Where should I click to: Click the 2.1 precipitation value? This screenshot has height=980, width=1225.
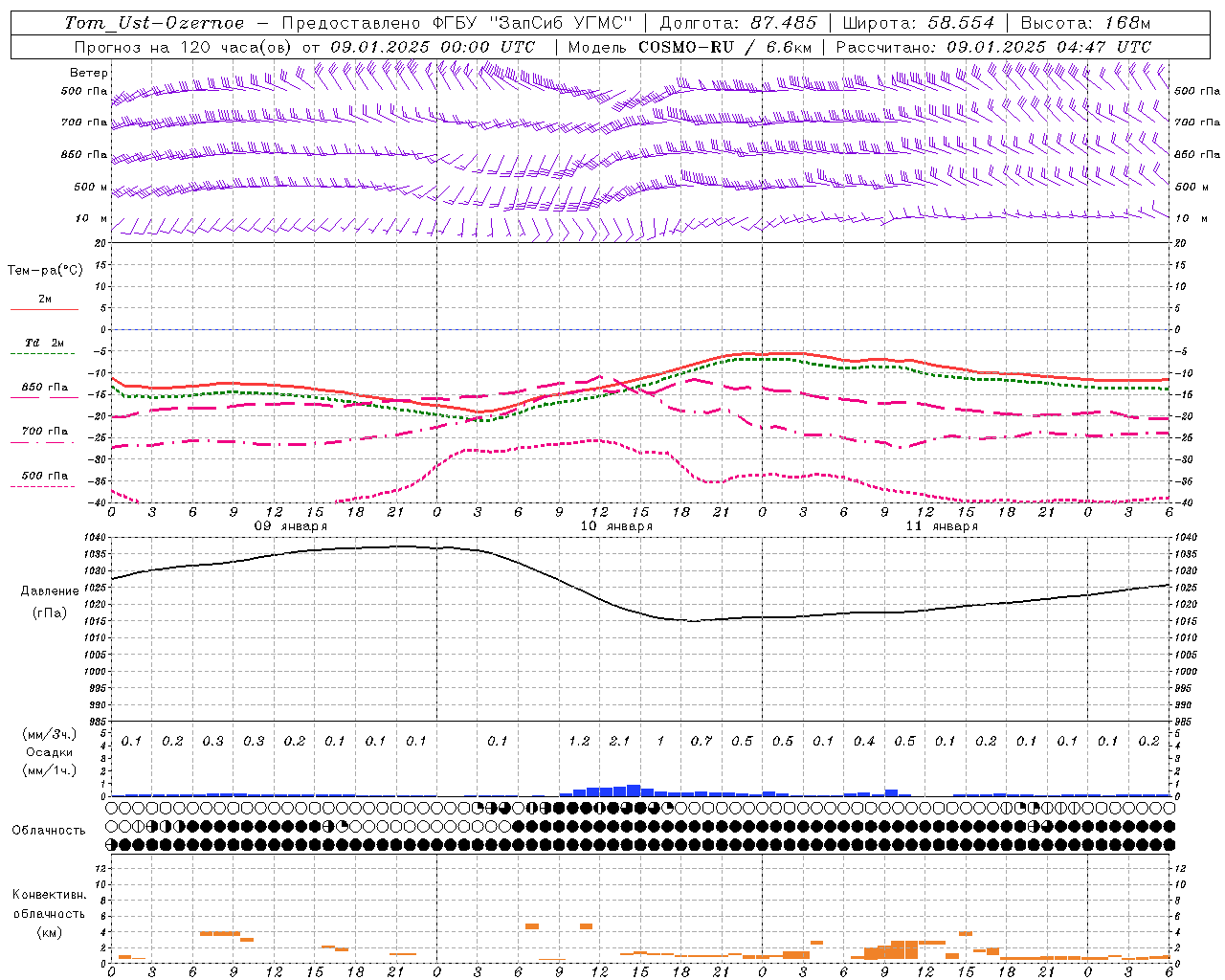coord(619,741)
